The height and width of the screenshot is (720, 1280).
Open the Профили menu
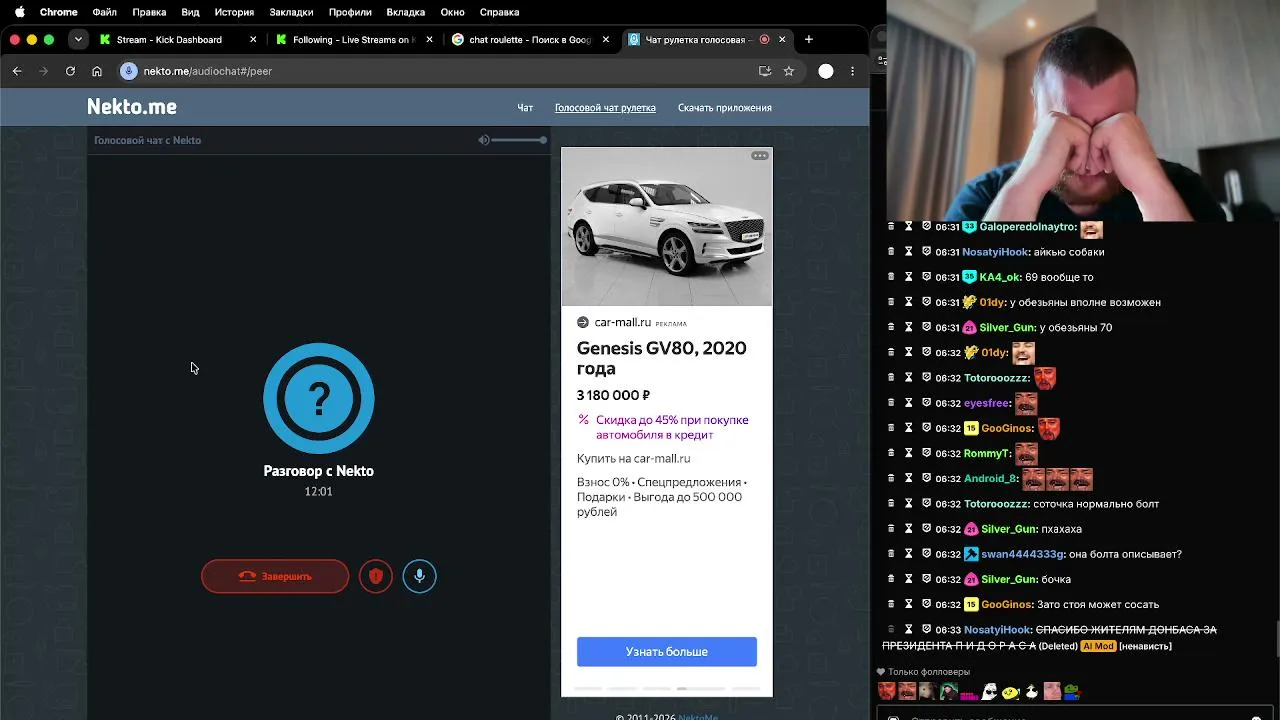(350, 12)
